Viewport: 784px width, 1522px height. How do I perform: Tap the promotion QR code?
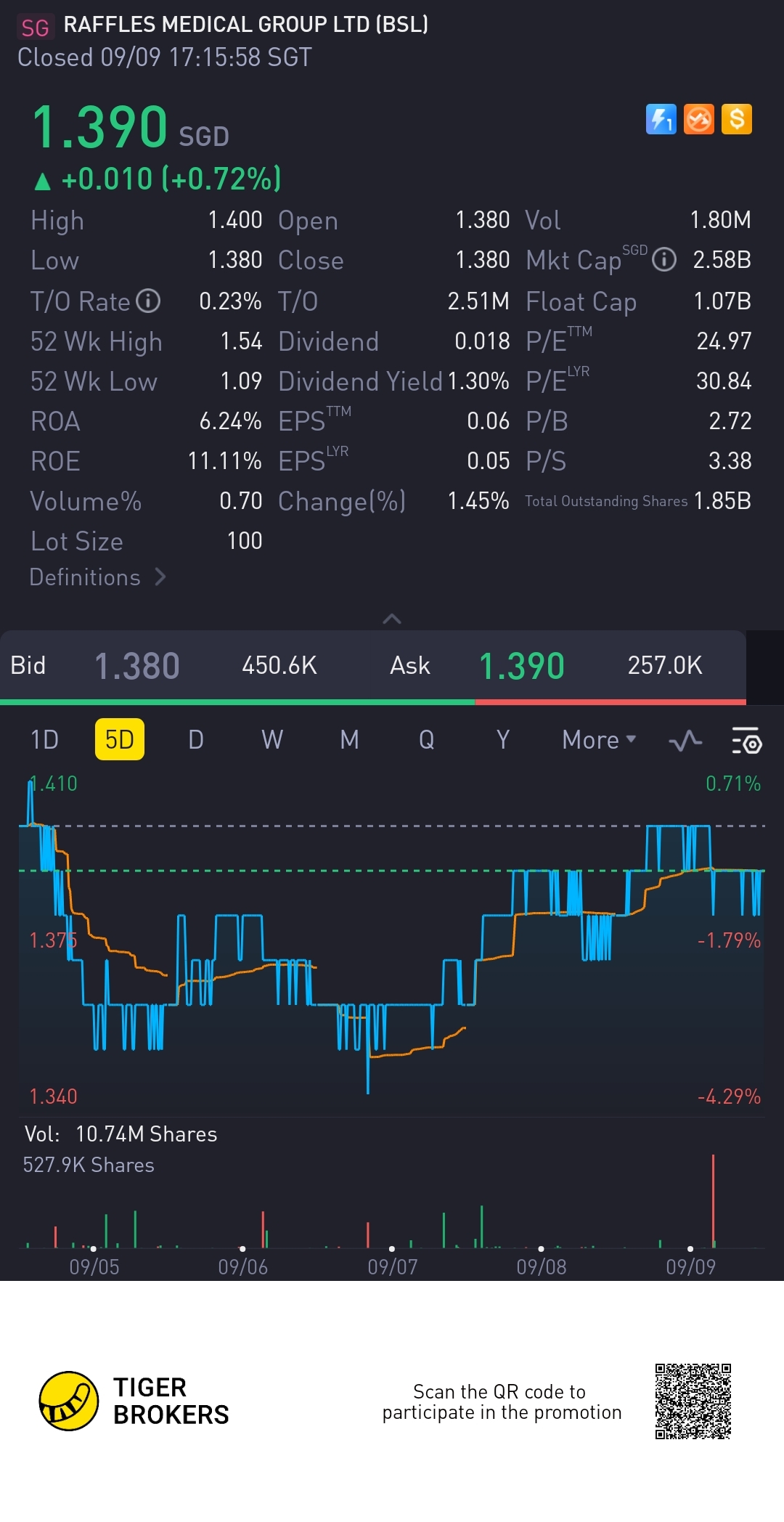tap(693, 1401)
